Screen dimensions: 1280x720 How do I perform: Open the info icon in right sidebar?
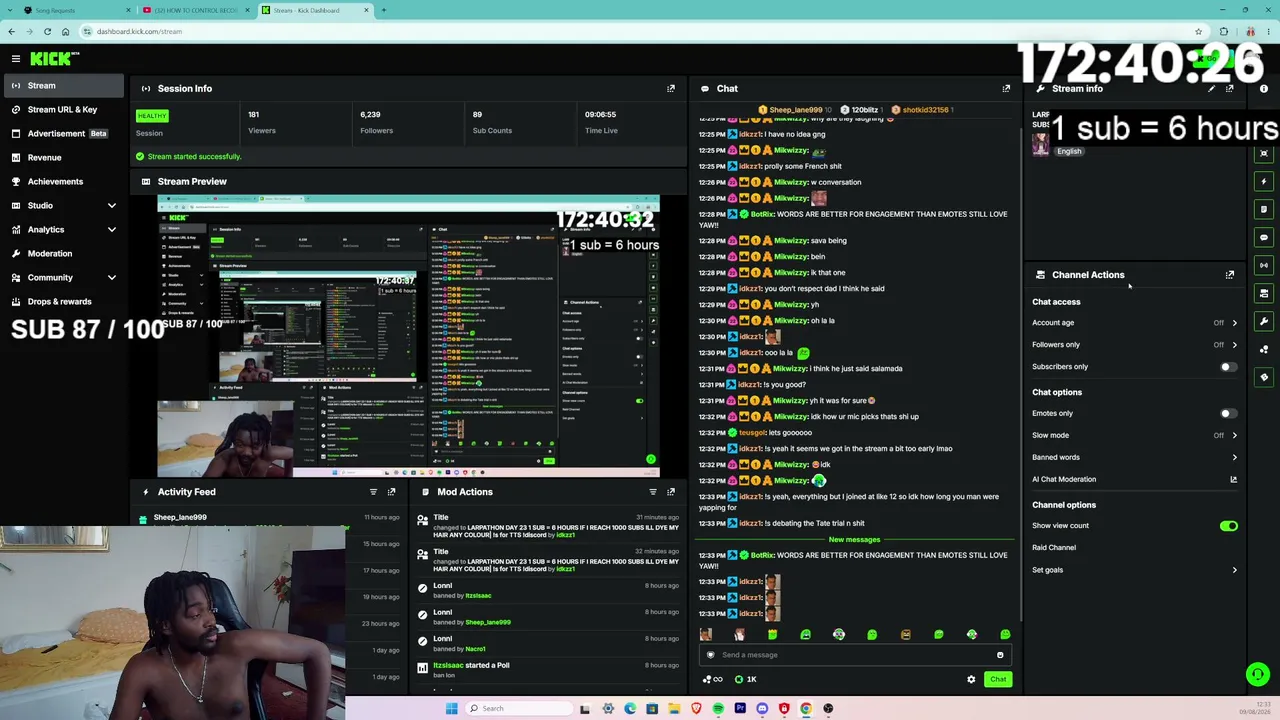click(1264, 89)
